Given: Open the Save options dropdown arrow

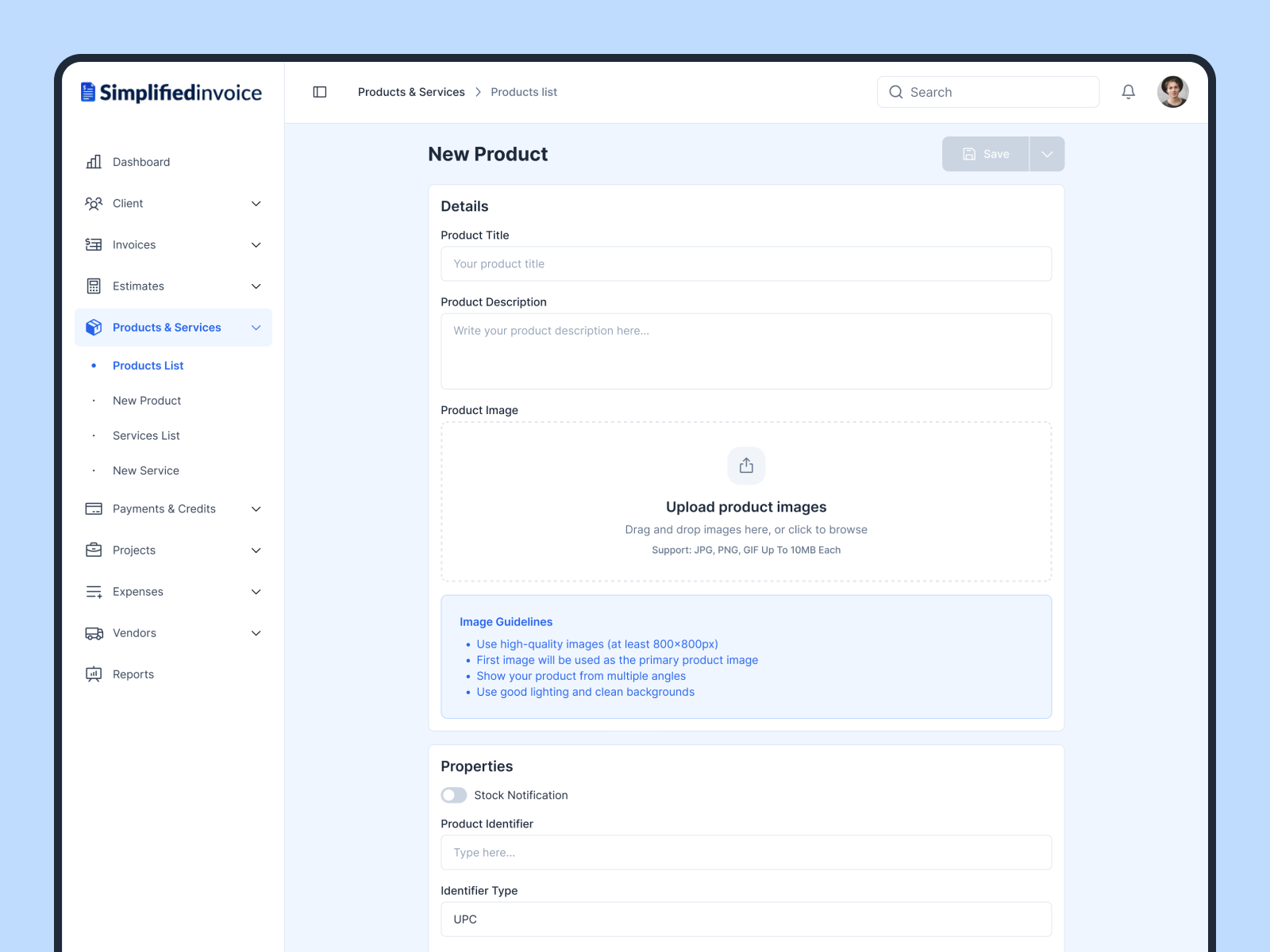Looking at the screenshot, I should click(x=1047, y=154).
